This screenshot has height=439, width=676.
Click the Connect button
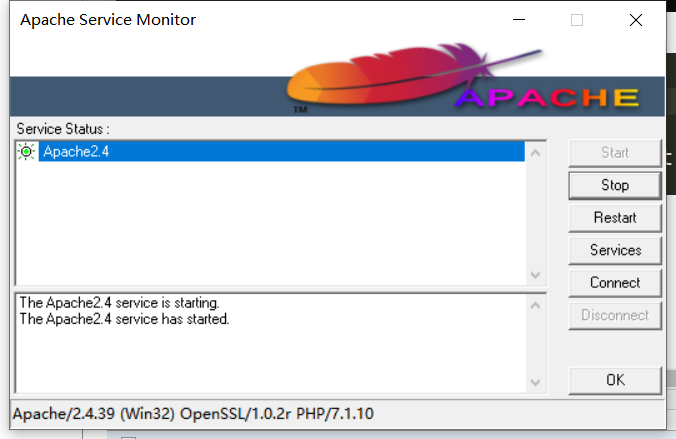click(615, 283)
